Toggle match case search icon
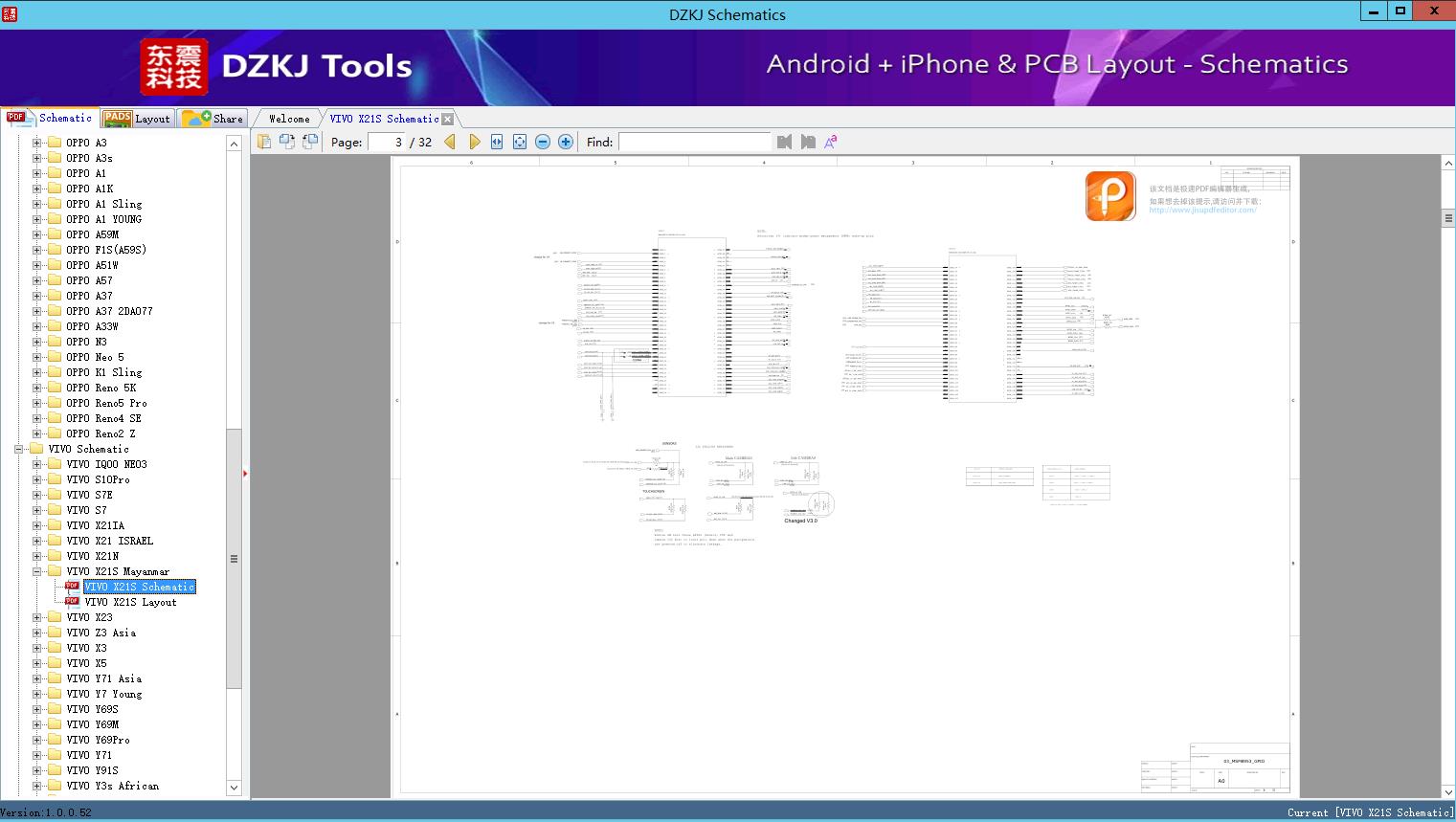1456x822 pixels. pos(831,142)
